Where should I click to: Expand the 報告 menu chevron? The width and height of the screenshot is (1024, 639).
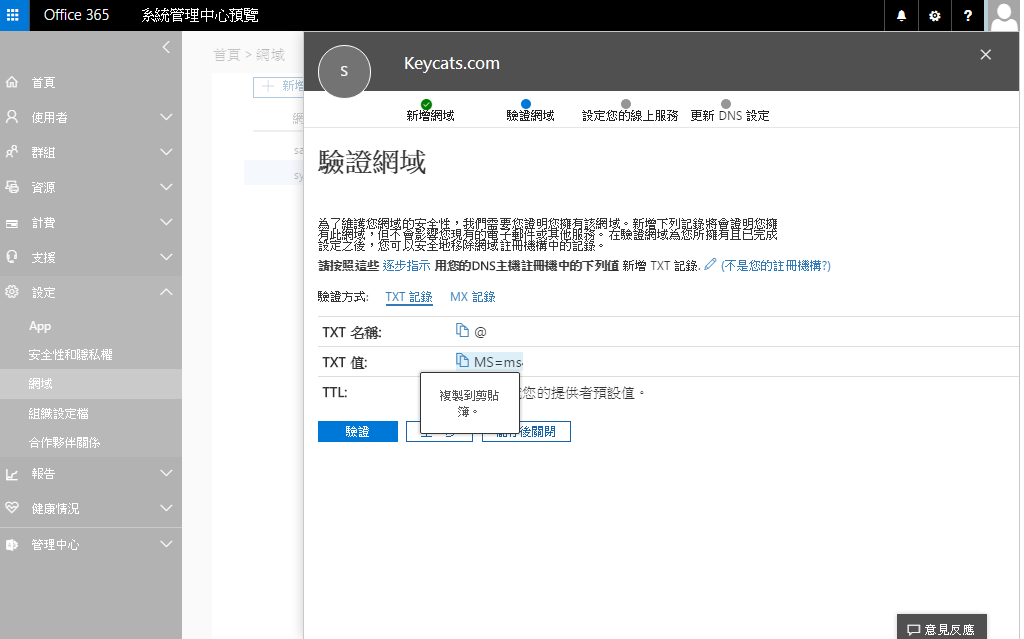(166, 473)
